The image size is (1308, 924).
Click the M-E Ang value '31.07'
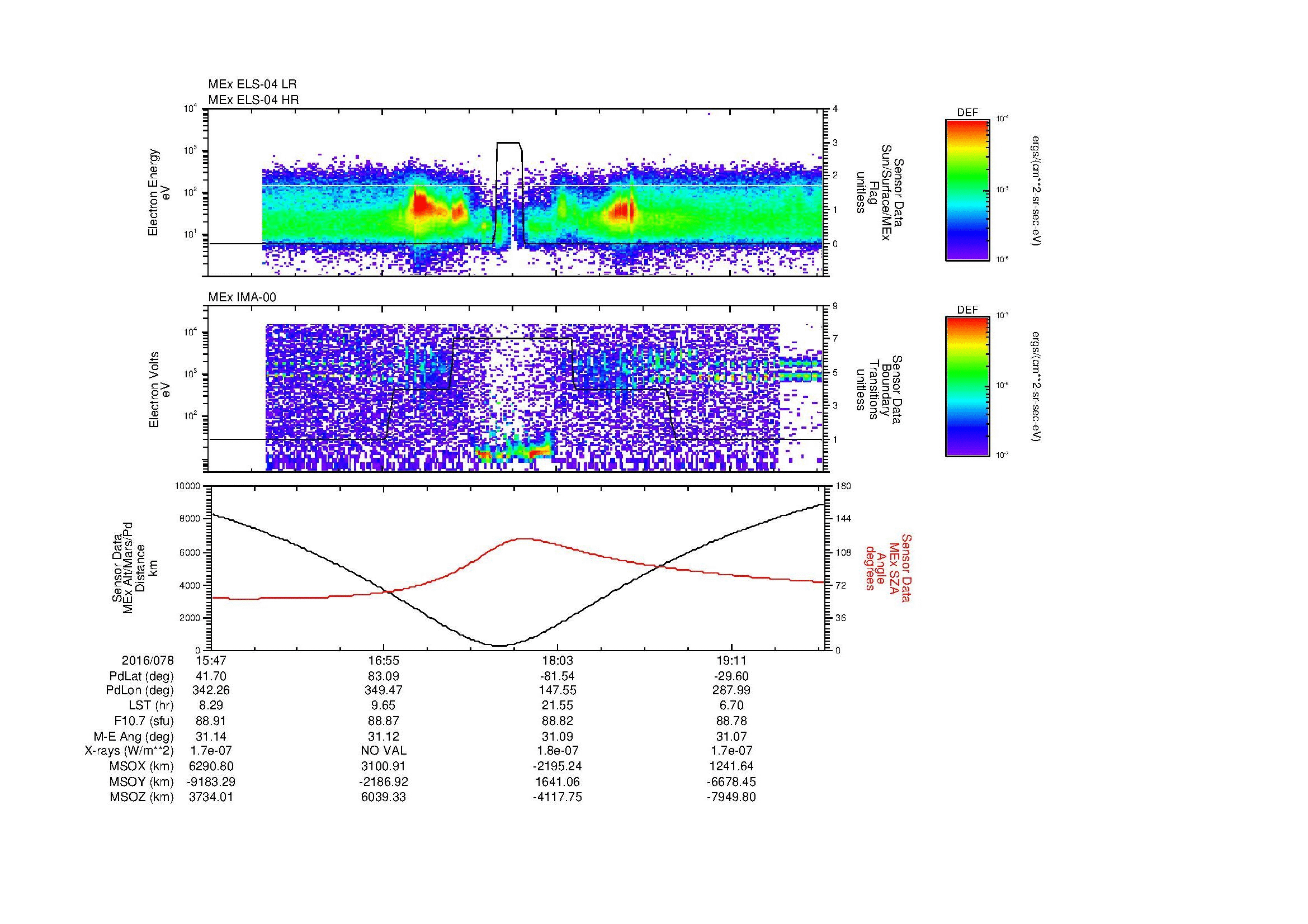[x=731, y=736]
